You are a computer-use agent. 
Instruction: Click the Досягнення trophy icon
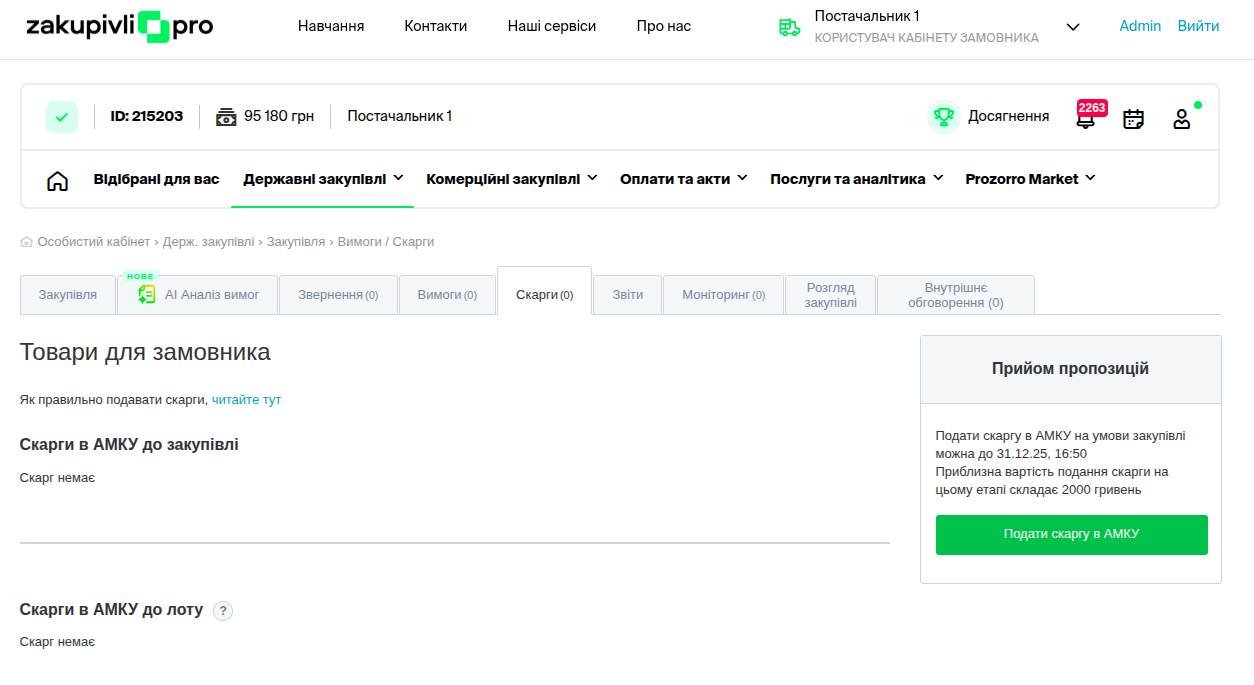(943, 117)
